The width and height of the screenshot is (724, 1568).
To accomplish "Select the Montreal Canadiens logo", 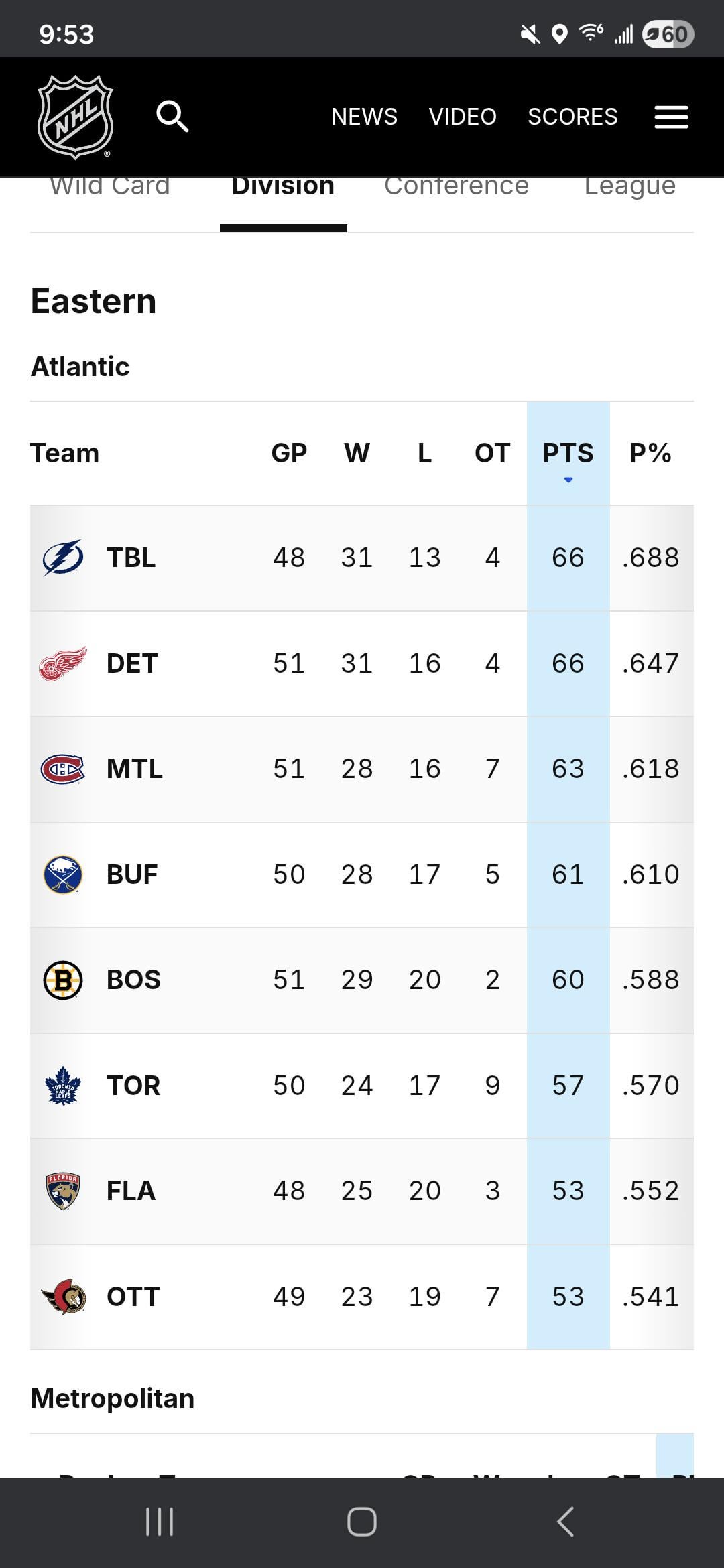I will (63, 769).
